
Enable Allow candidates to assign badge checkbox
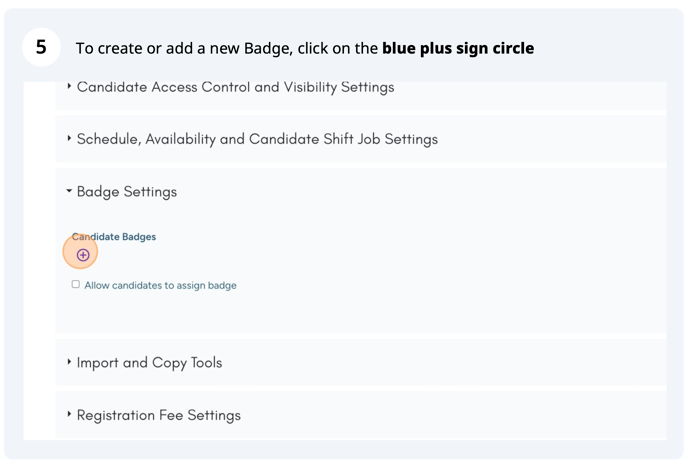[x=75, y=285]
